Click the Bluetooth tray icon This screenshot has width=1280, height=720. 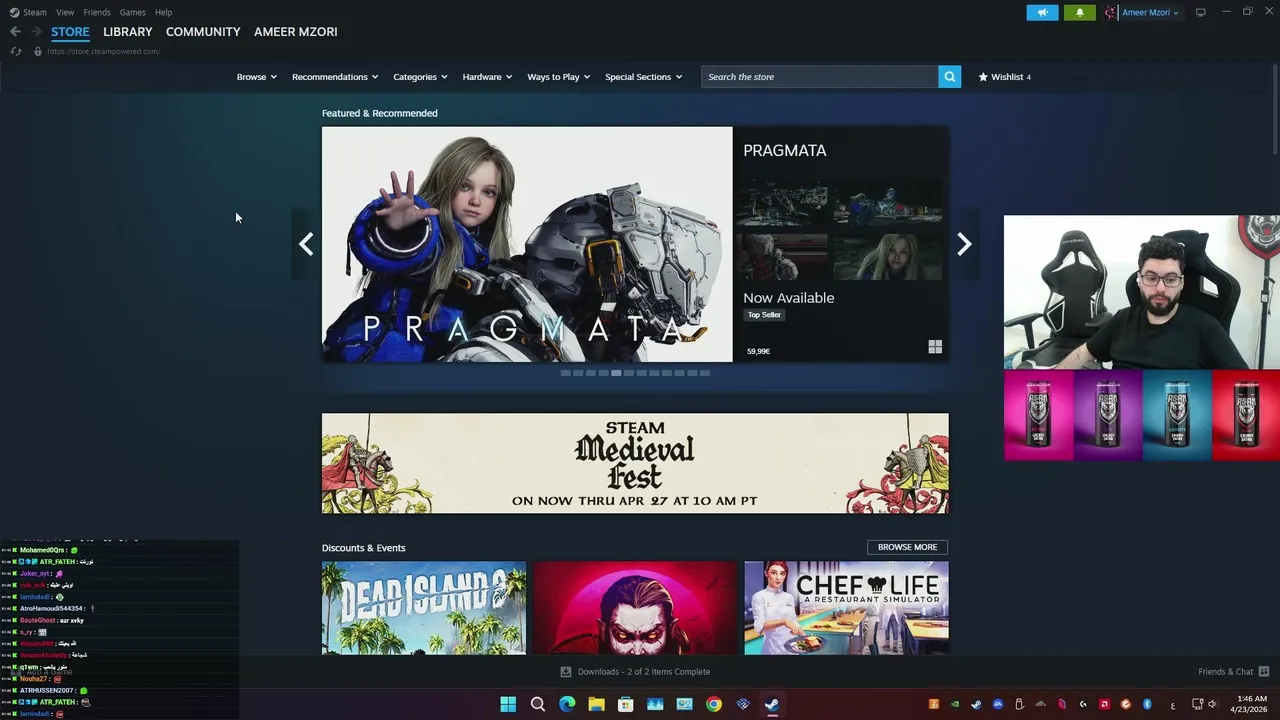click(1147, 704)
